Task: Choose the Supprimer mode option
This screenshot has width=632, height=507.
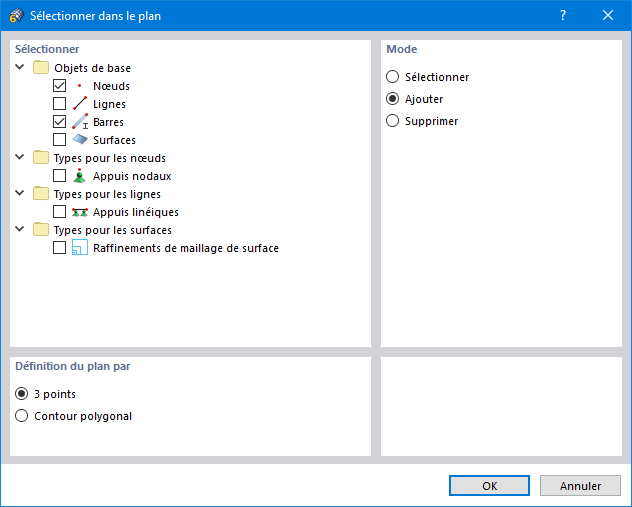Action: [x=393, y=121]
